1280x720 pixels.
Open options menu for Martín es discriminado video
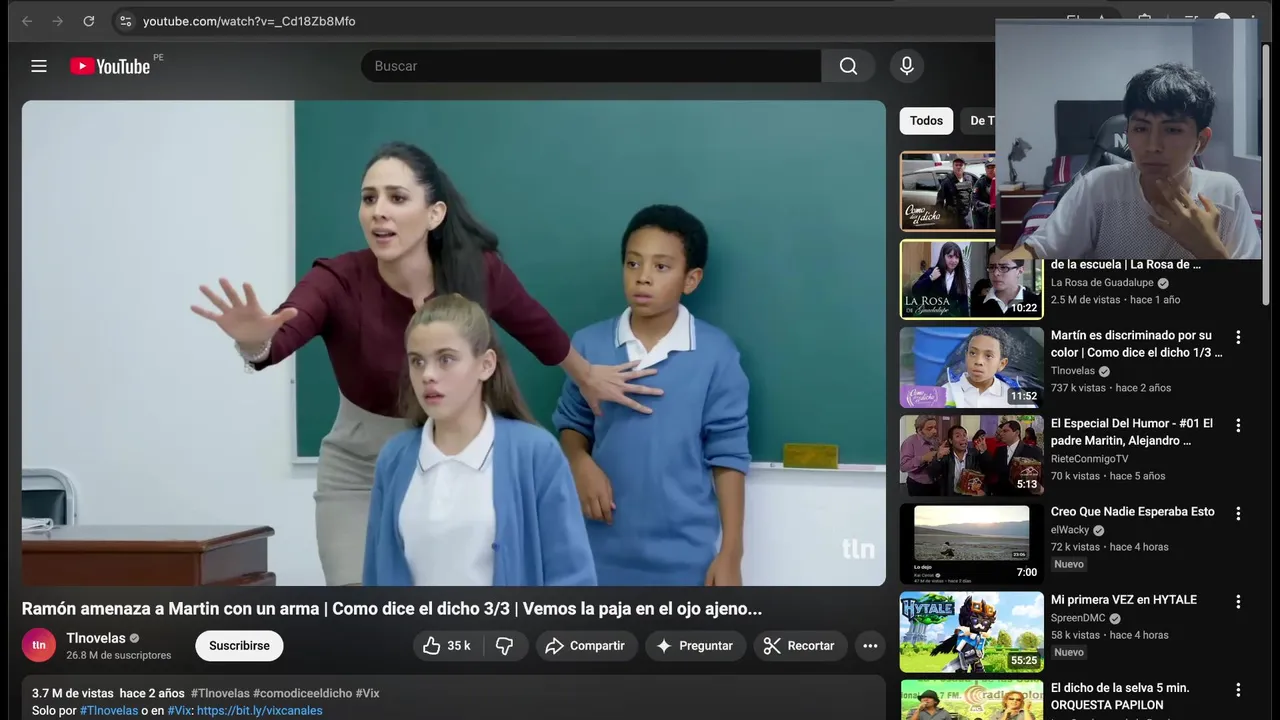[x=1238, y=337]
